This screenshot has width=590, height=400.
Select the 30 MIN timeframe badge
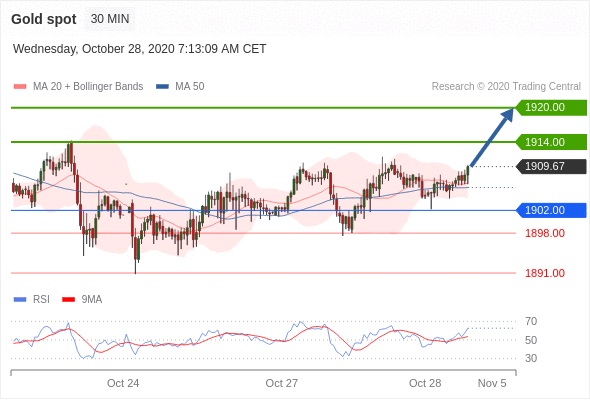(110, 19)
